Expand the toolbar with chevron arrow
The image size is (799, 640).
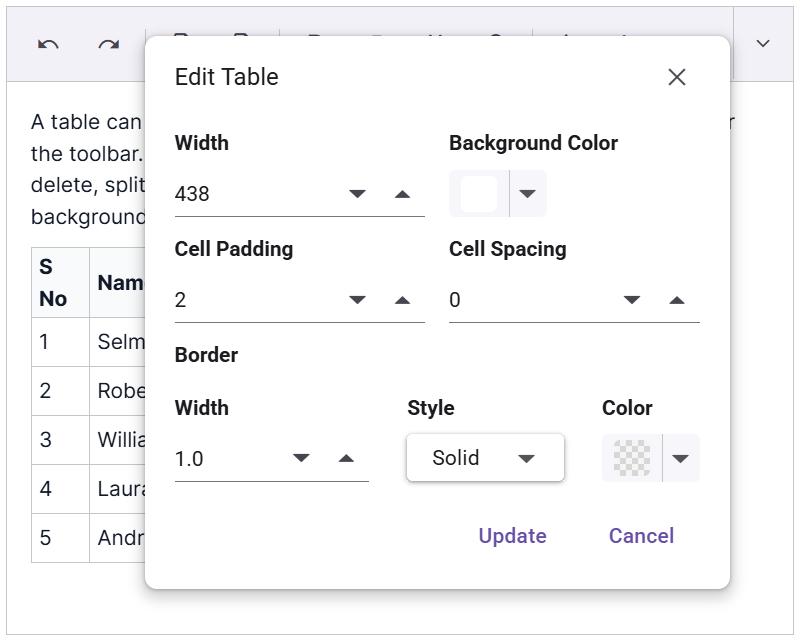point(762,43)
